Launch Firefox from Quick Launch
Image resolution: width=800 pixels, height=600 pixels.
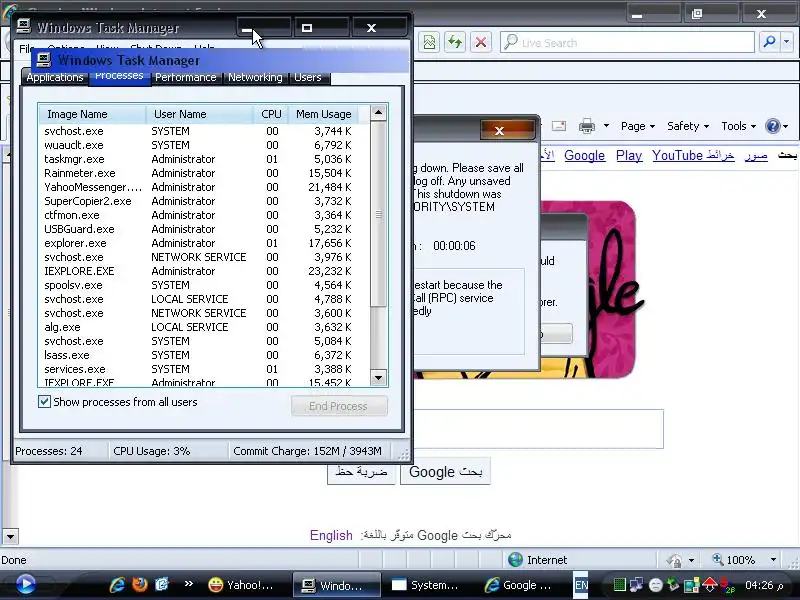(139, 585)
